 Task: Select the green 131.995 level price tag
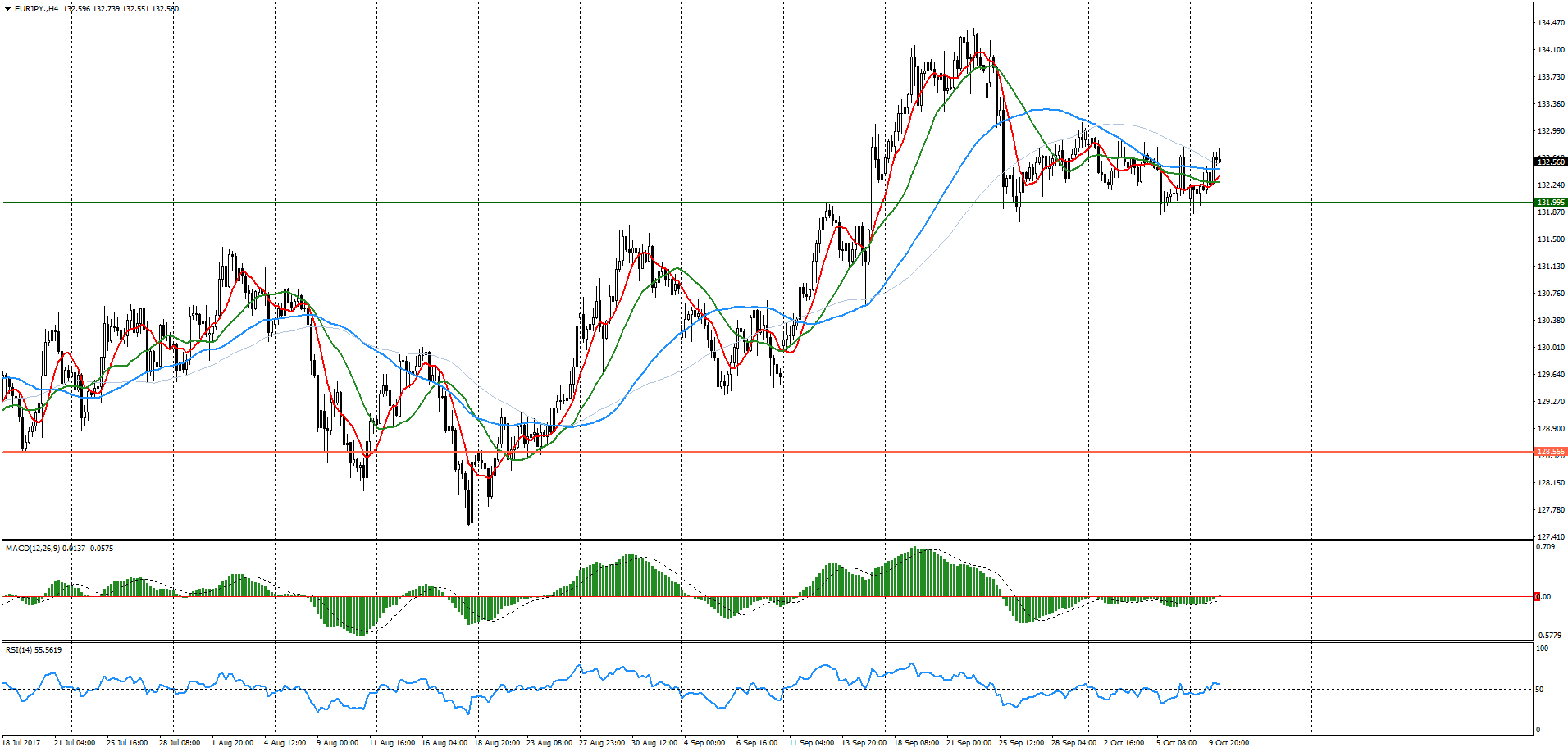point(1550,203)
